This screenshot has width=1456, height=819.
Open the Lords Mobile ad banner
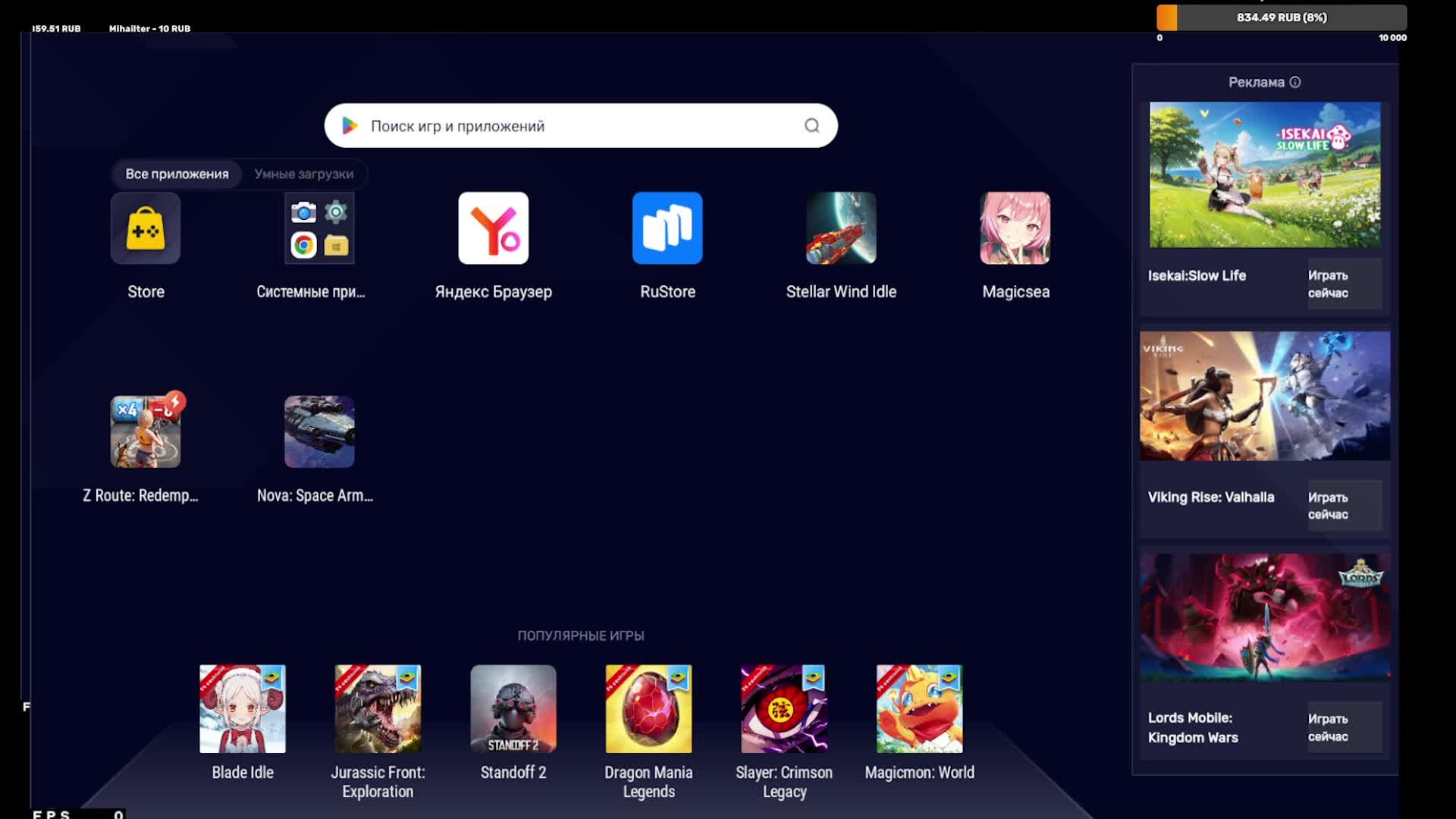click(1265, 617)
